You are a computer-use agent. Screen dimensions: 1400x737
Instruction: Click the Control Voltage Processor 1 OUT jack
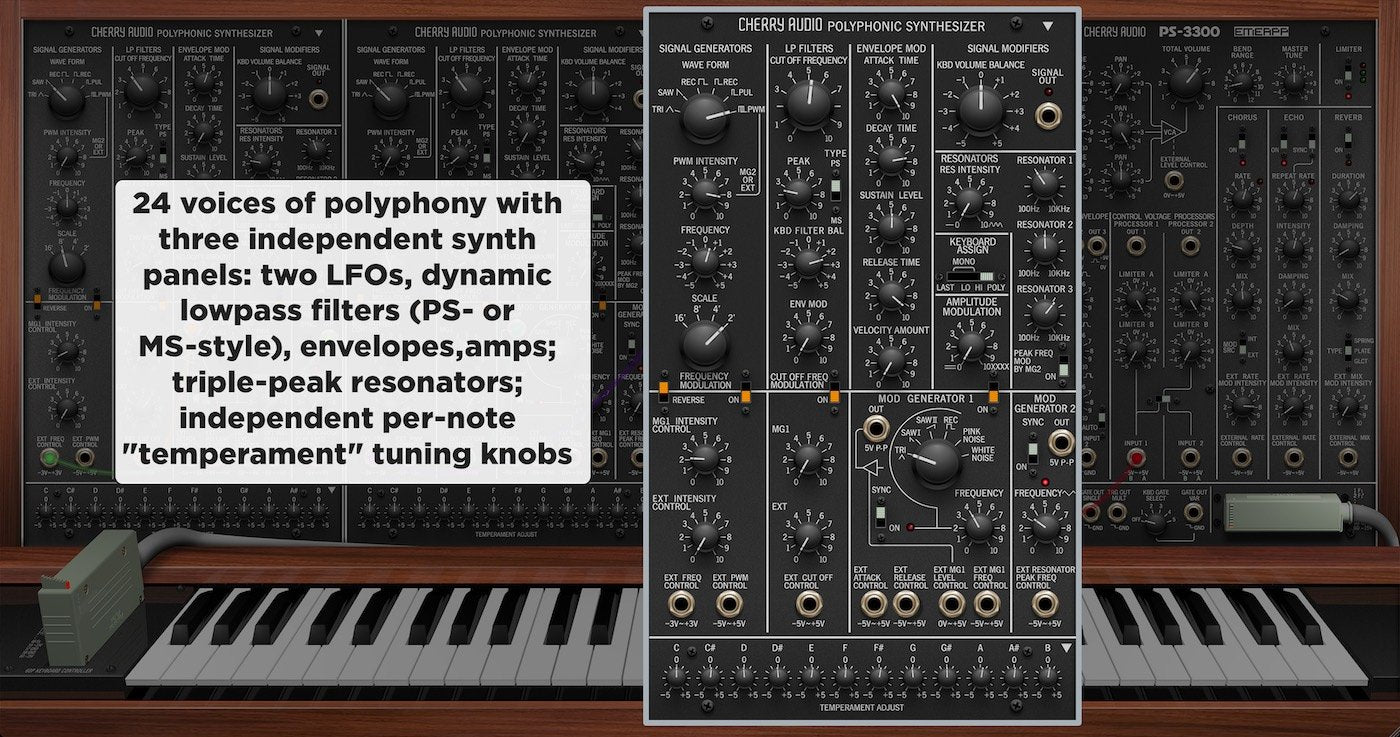click(x=1136, y=245)
